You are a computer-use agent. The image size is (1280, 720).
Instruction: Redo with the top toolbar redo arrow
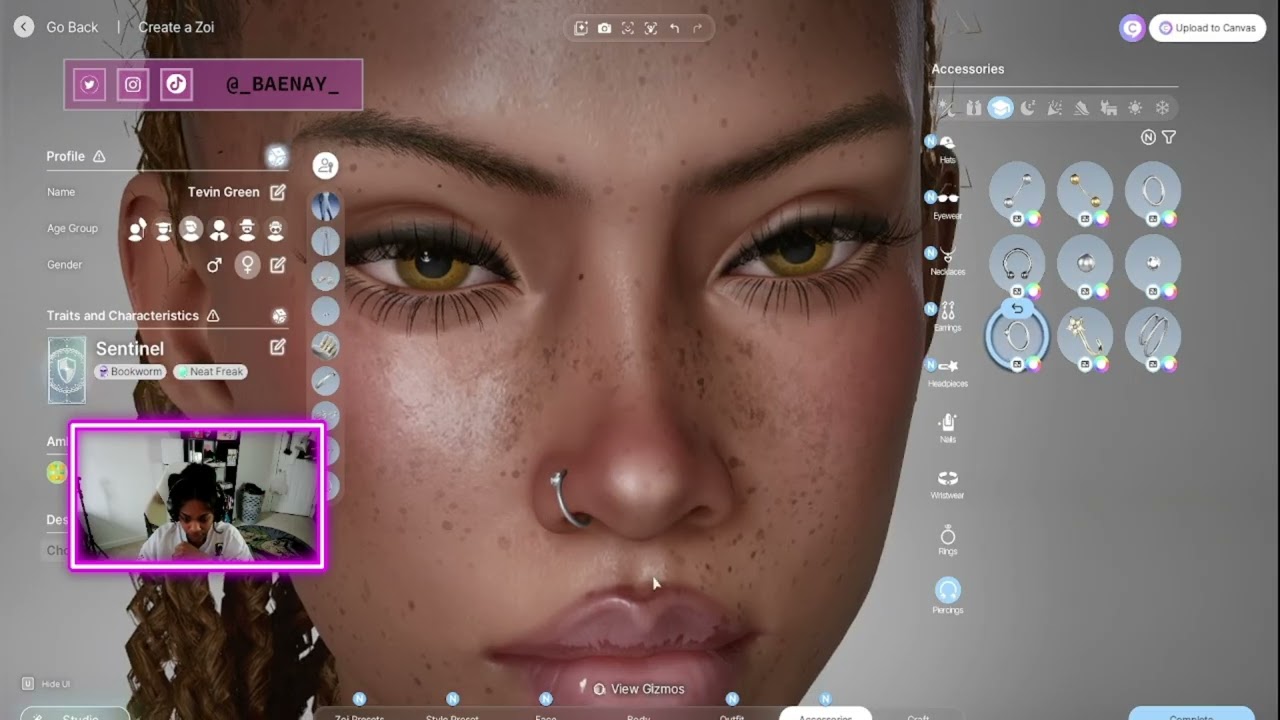pos(698,28)
